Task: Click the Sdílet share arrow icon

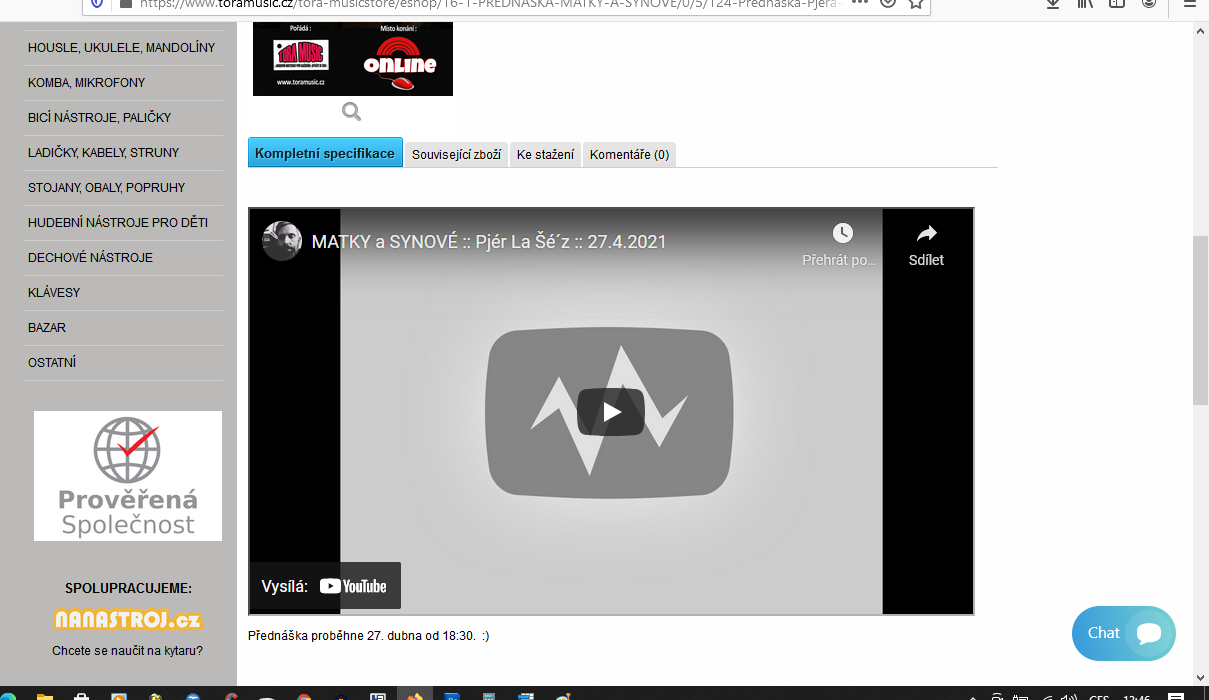Action: [x=926, y=234]
